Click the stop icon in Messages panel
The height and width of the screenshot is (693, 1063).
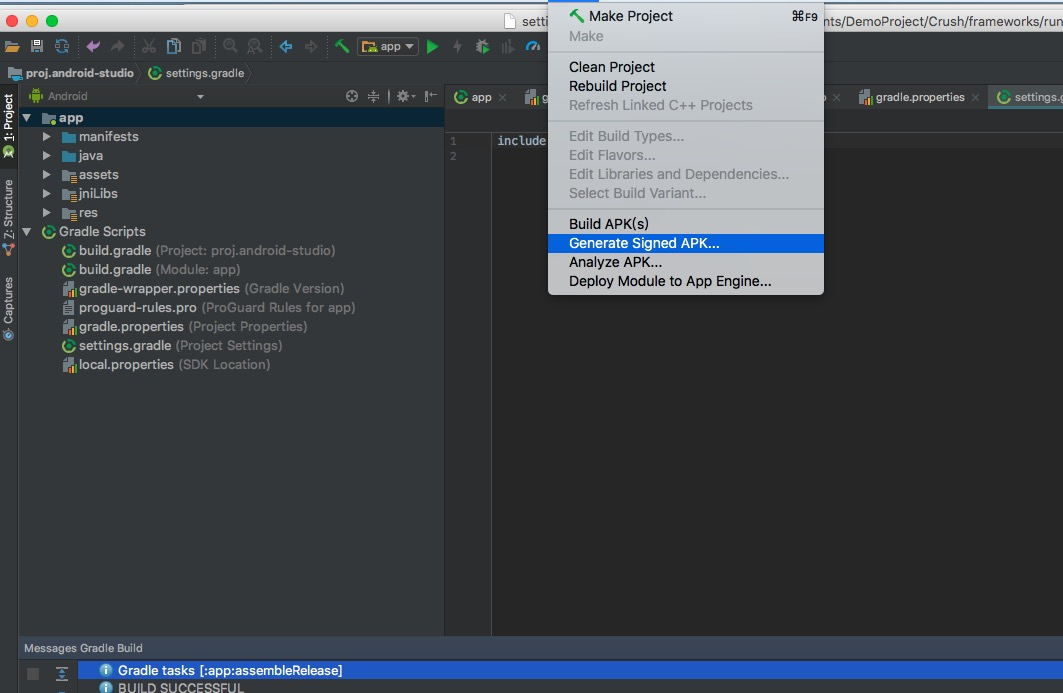point(33,673)
